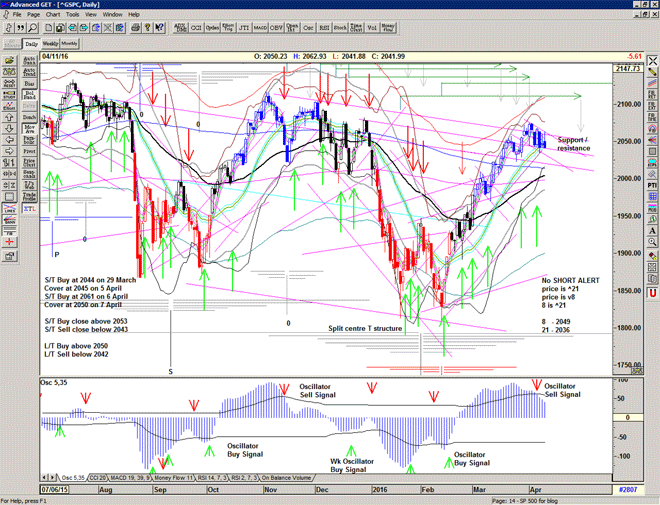Switch to the Monthly timeframe

point(69,44)
